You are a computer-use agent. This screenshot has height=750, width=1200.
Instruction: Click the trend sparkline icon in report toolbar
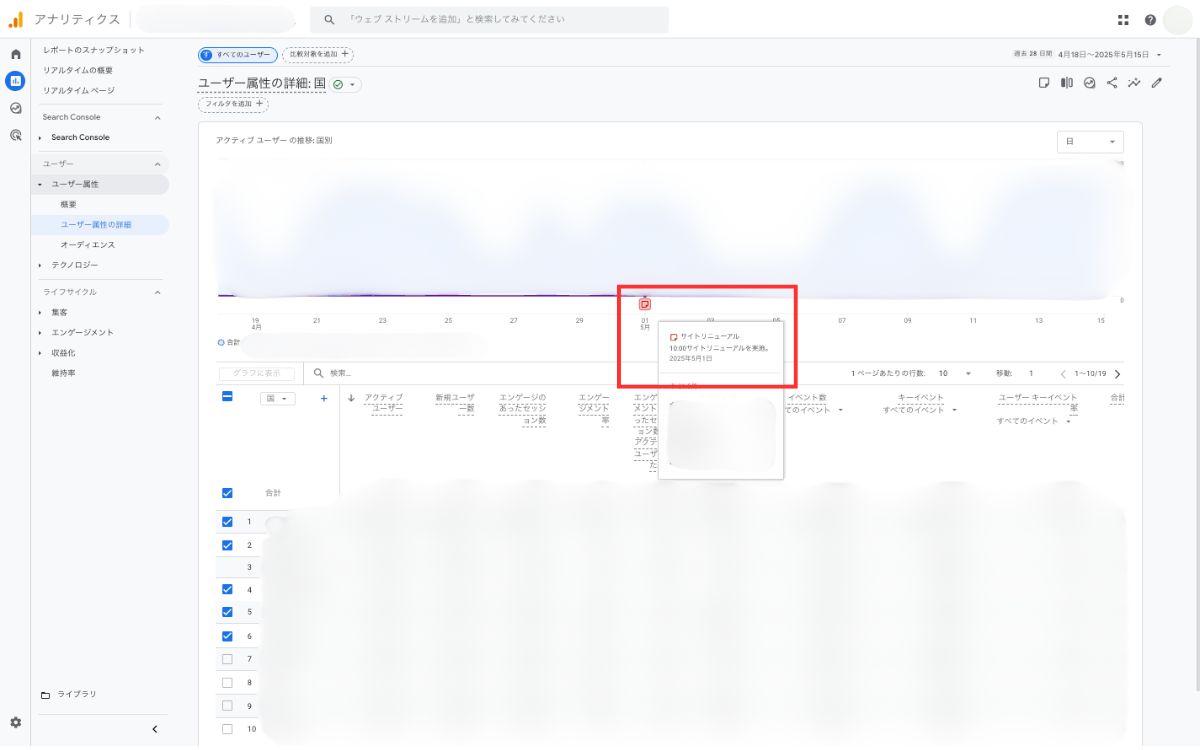(1134, 83)
